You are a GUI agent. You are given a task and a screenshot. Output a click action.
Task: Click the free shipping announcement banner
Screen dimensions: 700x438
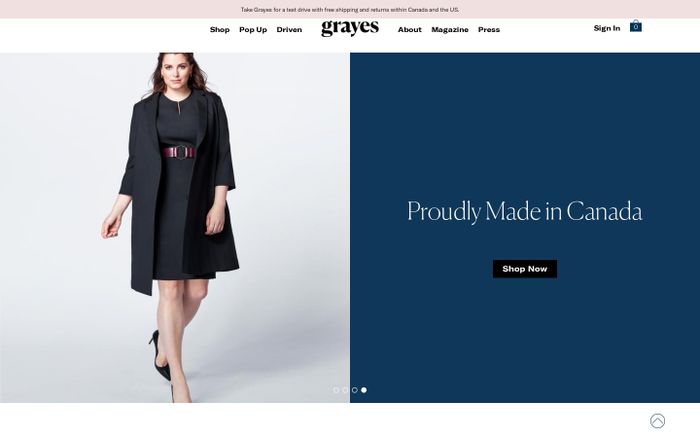(x=350, y=9)
